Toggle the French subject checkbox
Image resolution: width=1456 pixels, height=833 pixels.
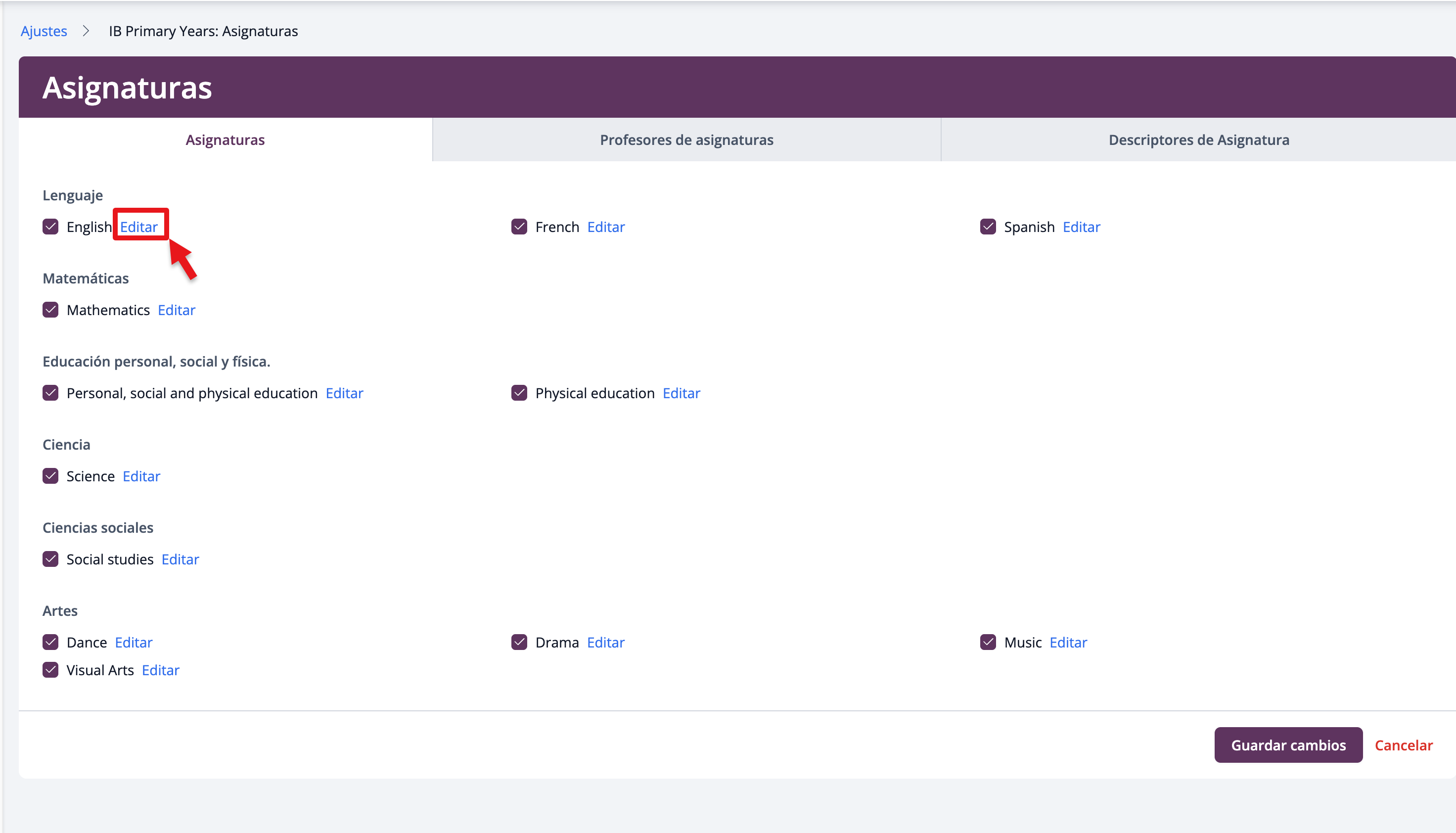click(519, 227)
